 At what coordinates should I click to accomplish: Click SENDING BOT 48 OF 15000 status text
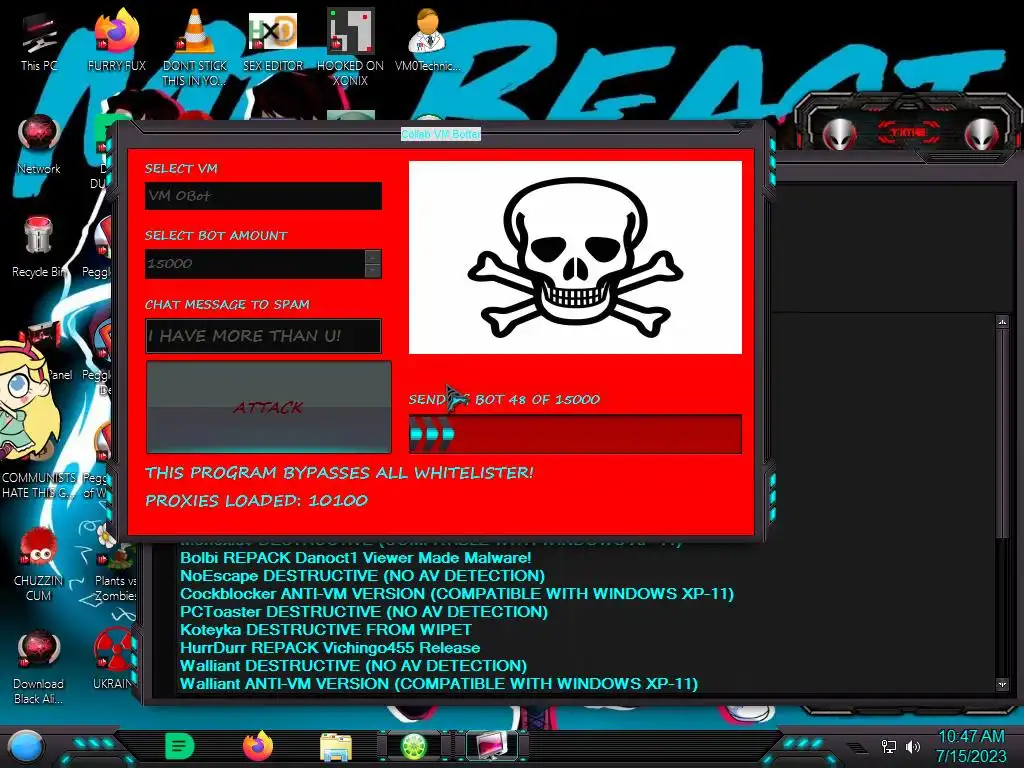504,400
